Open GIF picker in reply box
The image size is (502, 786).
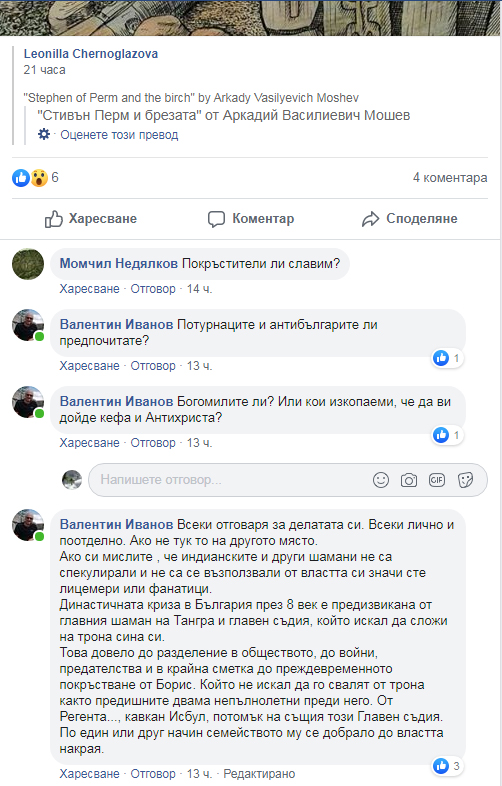(437, 480)
